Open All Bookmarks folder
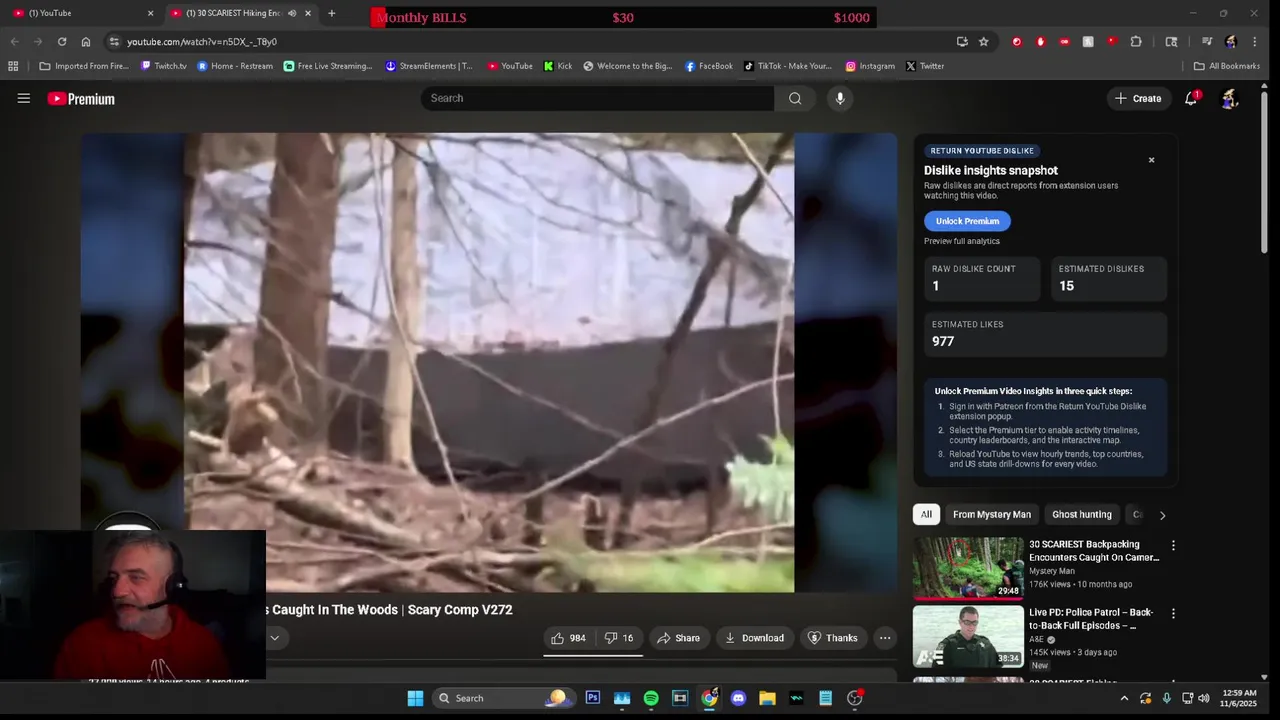This screenshot has height=720, width=1280. tap(1227, 66)
